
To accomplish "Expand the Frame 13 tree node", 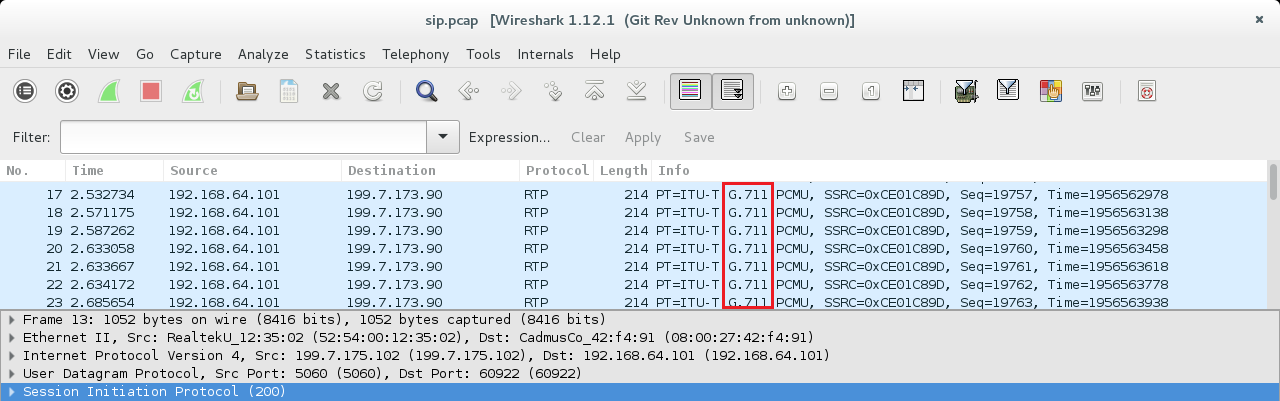I will pyautogui.click(x=11, y=319).
